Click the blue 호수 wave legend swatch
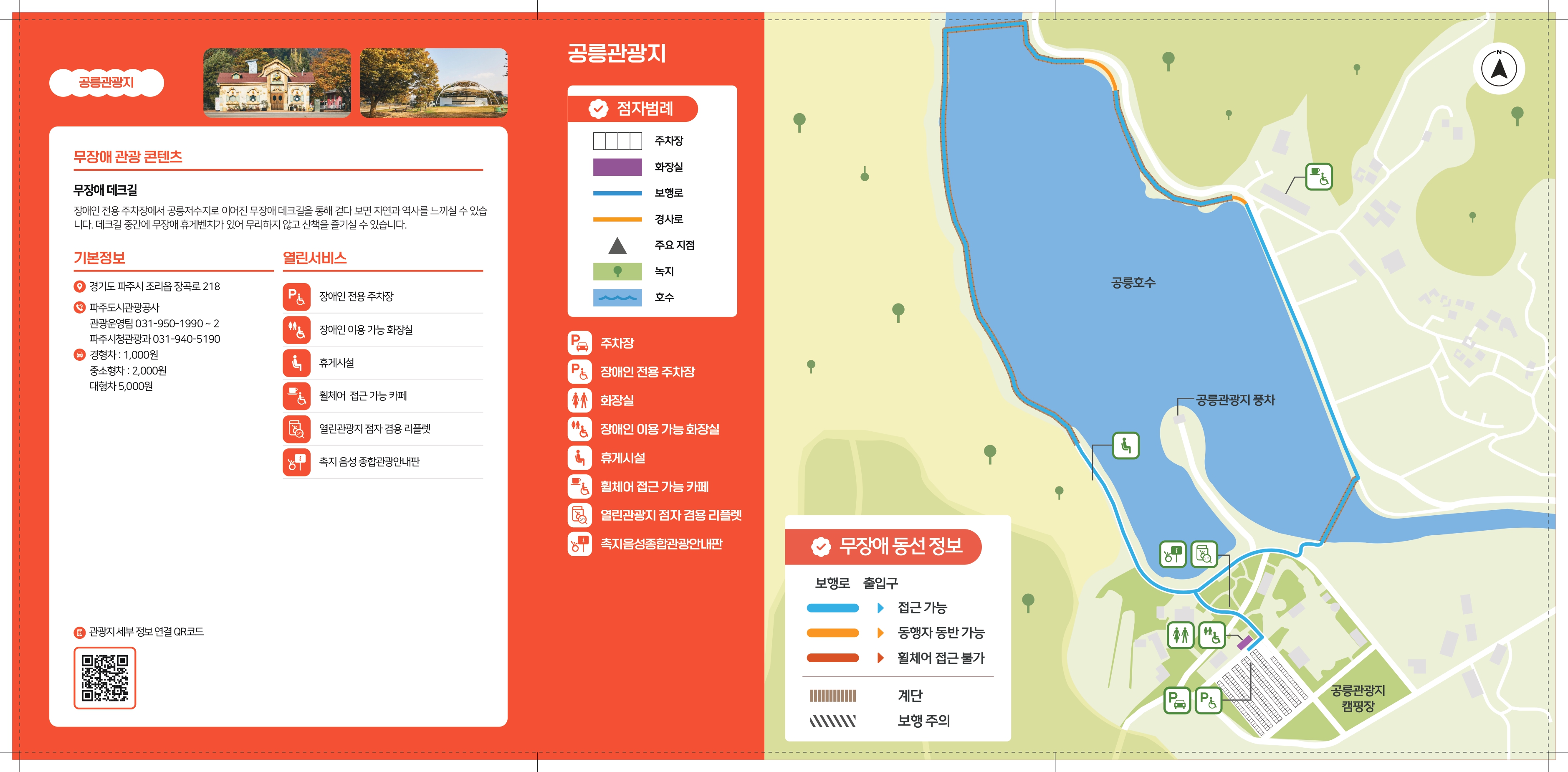The image size is (1568, 772). 617,298
